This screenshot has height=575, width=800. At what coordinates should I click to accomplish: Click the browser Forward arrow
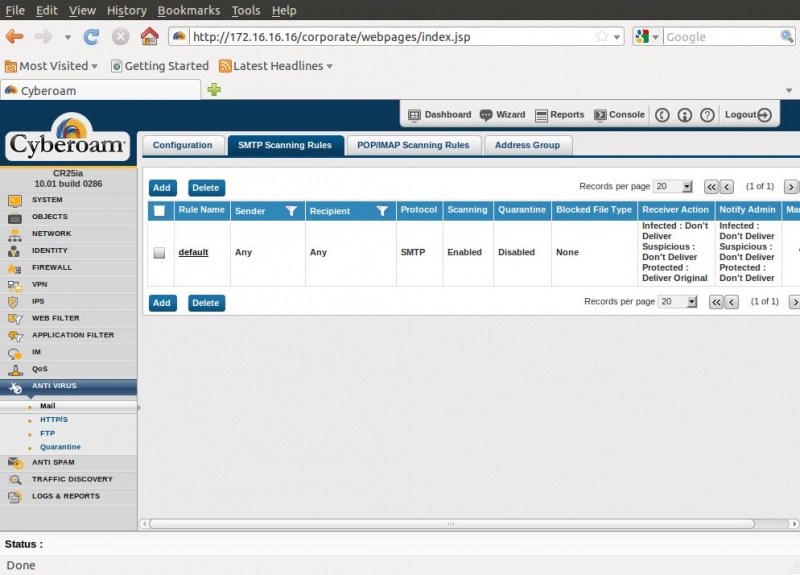pyautogui.click(x=44, y=37)
